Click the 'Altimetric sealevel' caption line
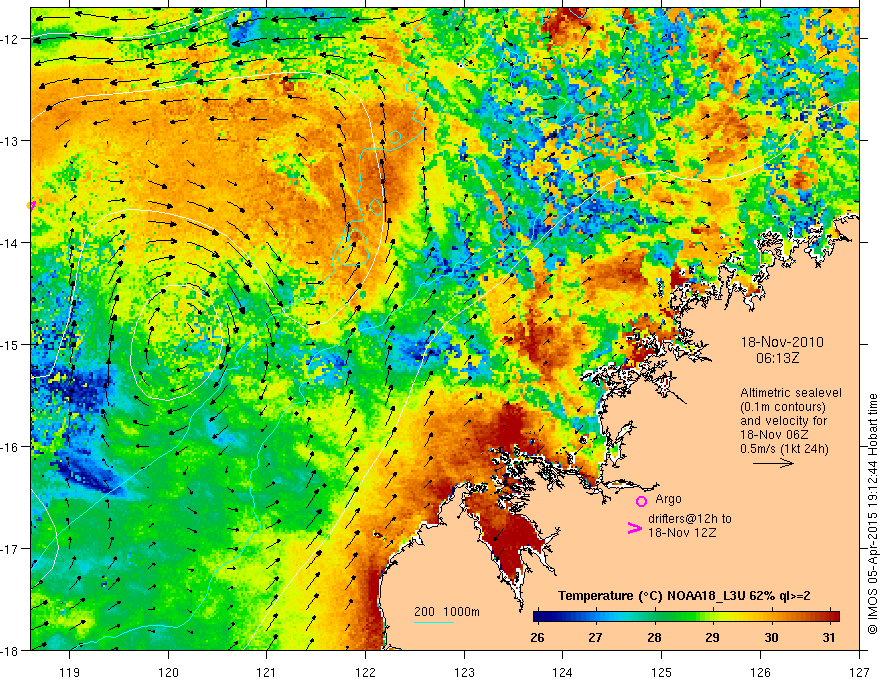The height and width of the screenshot is (680, 880). [791, 393]
